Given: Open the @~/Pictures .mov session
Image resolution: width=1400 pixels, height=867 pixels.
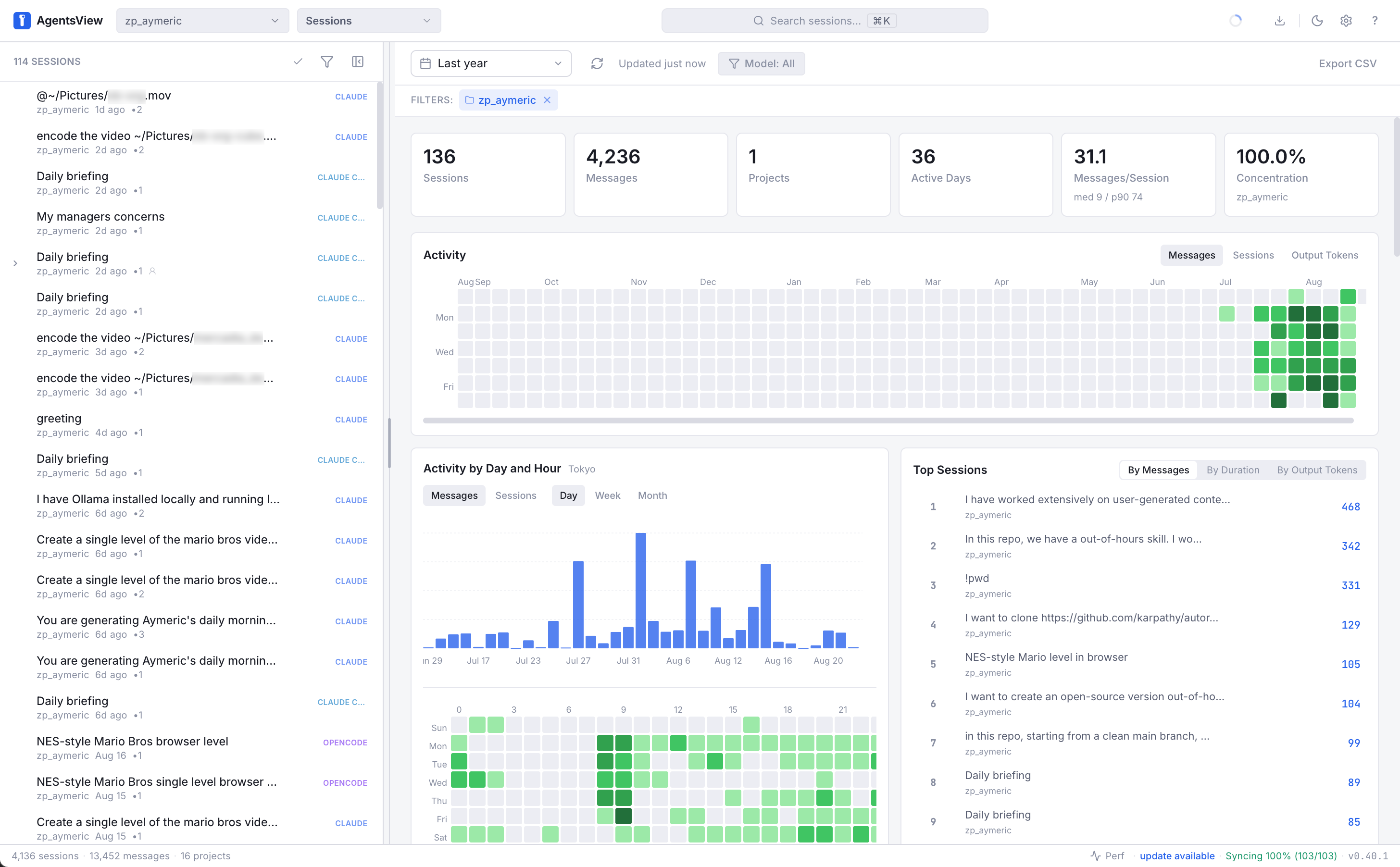Looking at the screenshot, I should pos(191,102).
